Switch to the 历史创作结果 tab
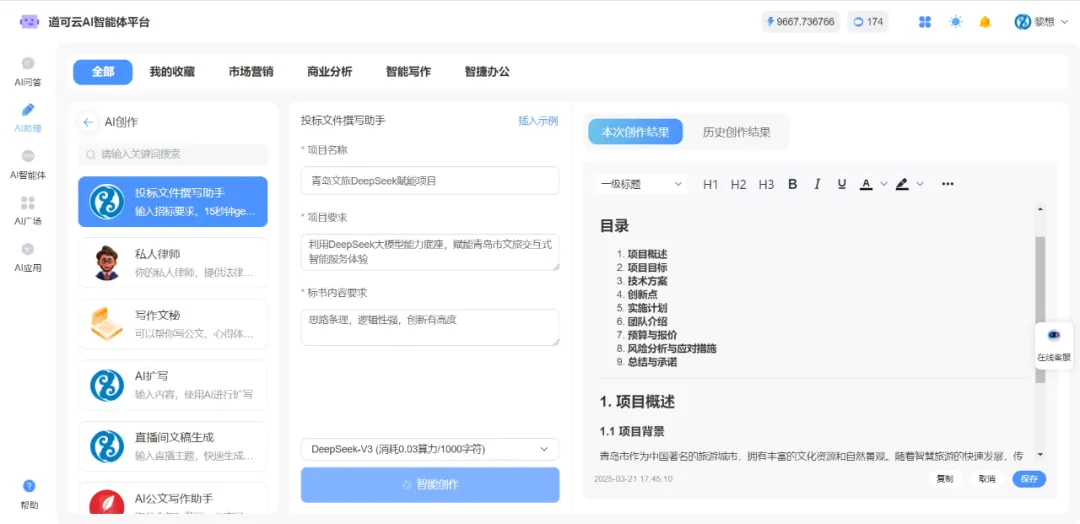The image size is (1080, 524). (x=736, y=132)
